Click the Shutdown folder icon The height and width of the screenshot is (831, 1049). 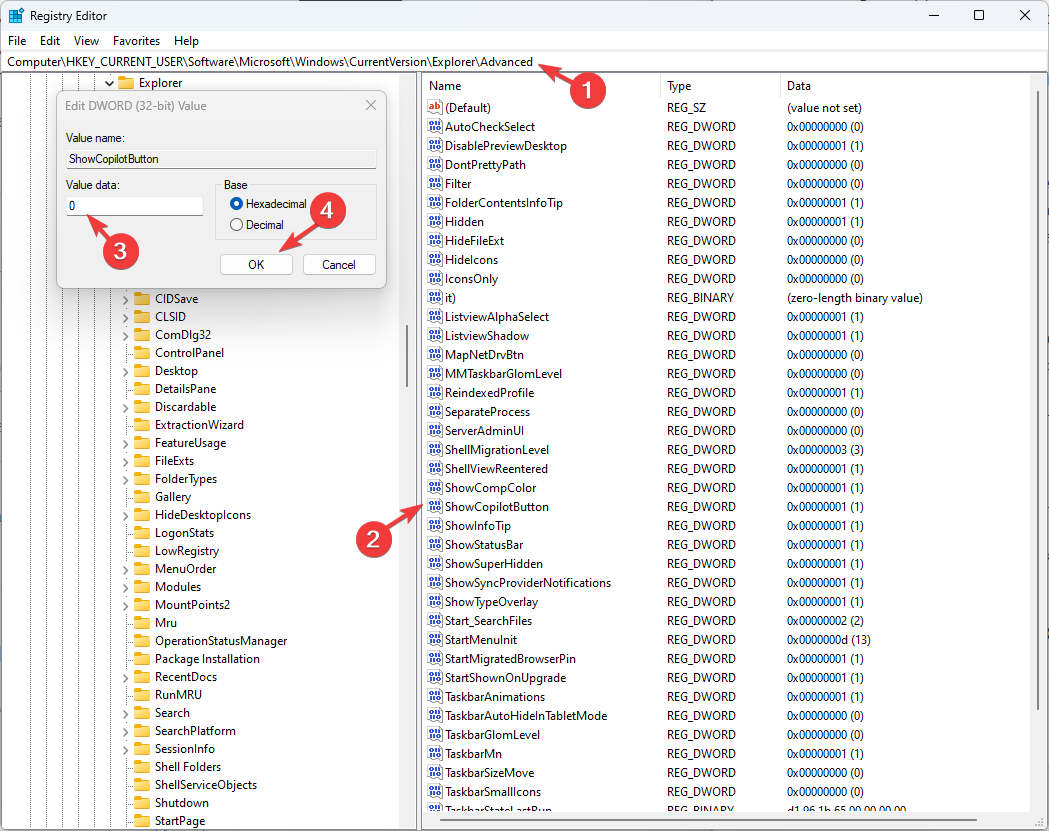tap(143, 802)
